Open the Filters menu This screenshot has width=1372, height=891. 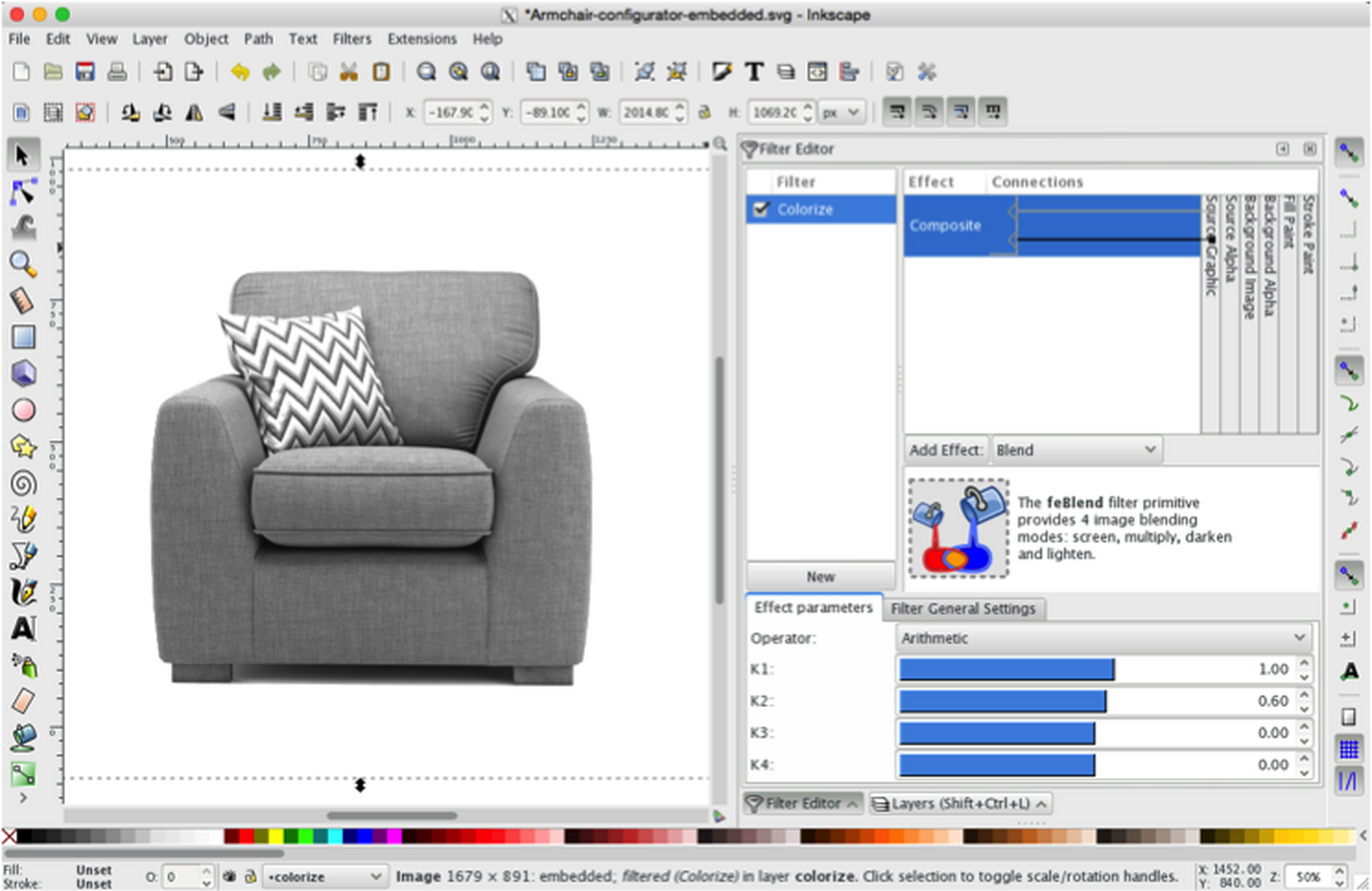[x=352, y=39]
